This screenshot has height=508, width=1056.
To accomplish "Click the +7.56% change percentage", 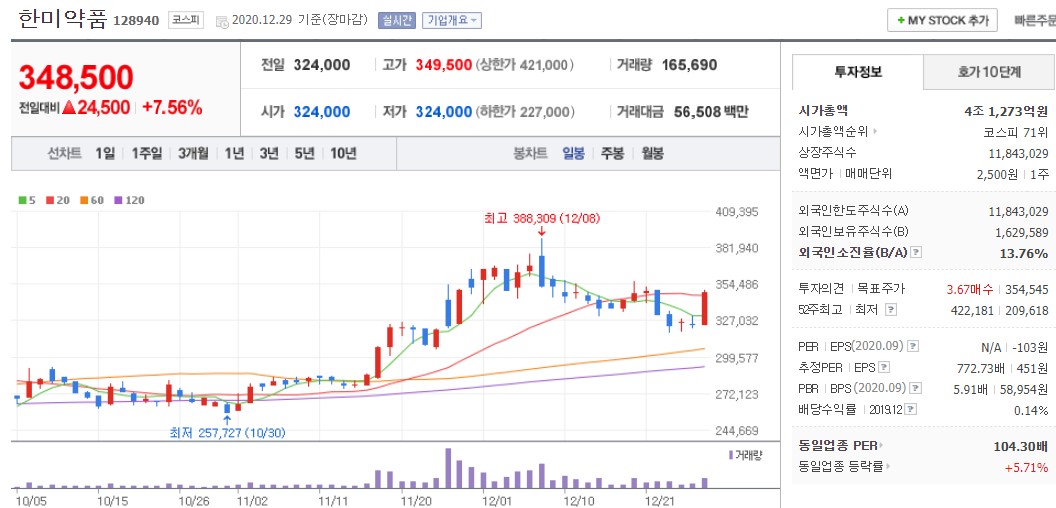I will (172, 107).
